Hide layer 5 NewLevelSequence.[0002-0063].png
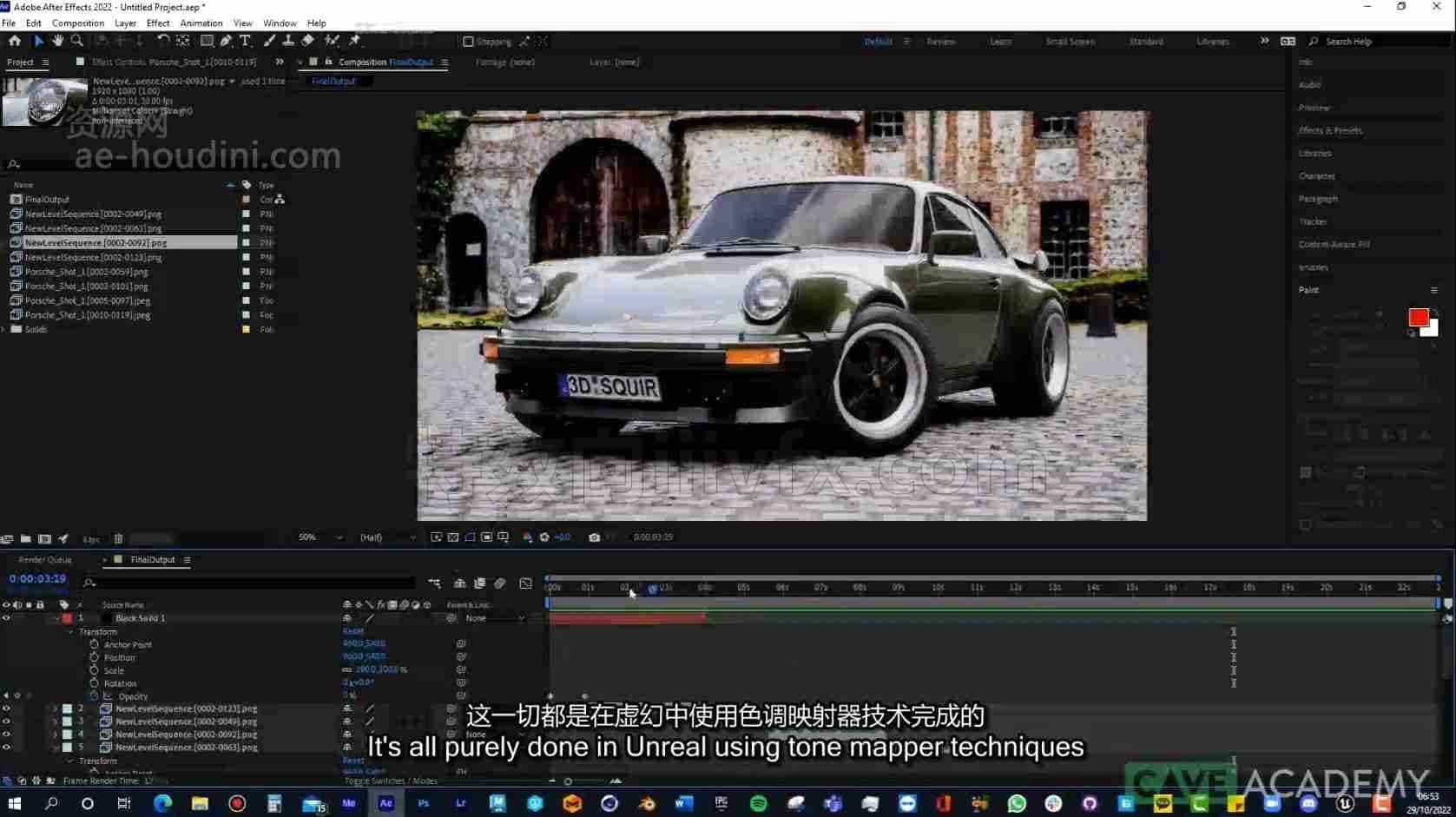This screenshot has height=817, width=1456. point(6,748)
